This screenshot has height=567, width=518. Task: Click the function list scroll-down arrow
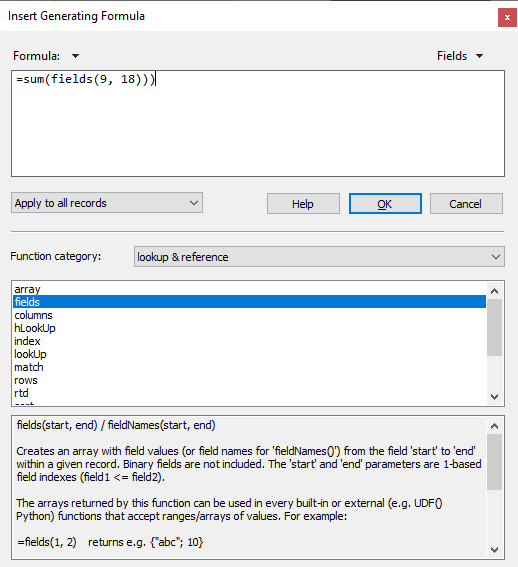(494, 397)
